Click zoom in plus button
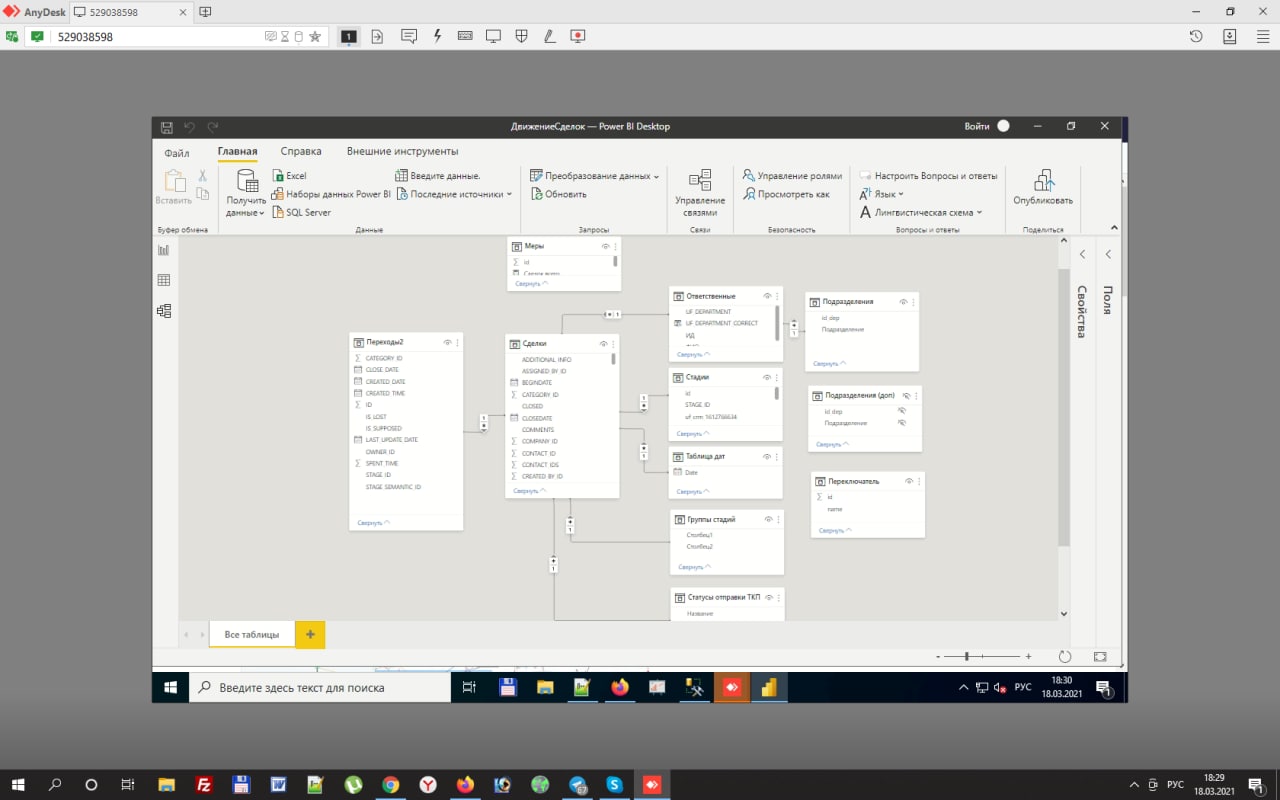 tap(1028, 656)
